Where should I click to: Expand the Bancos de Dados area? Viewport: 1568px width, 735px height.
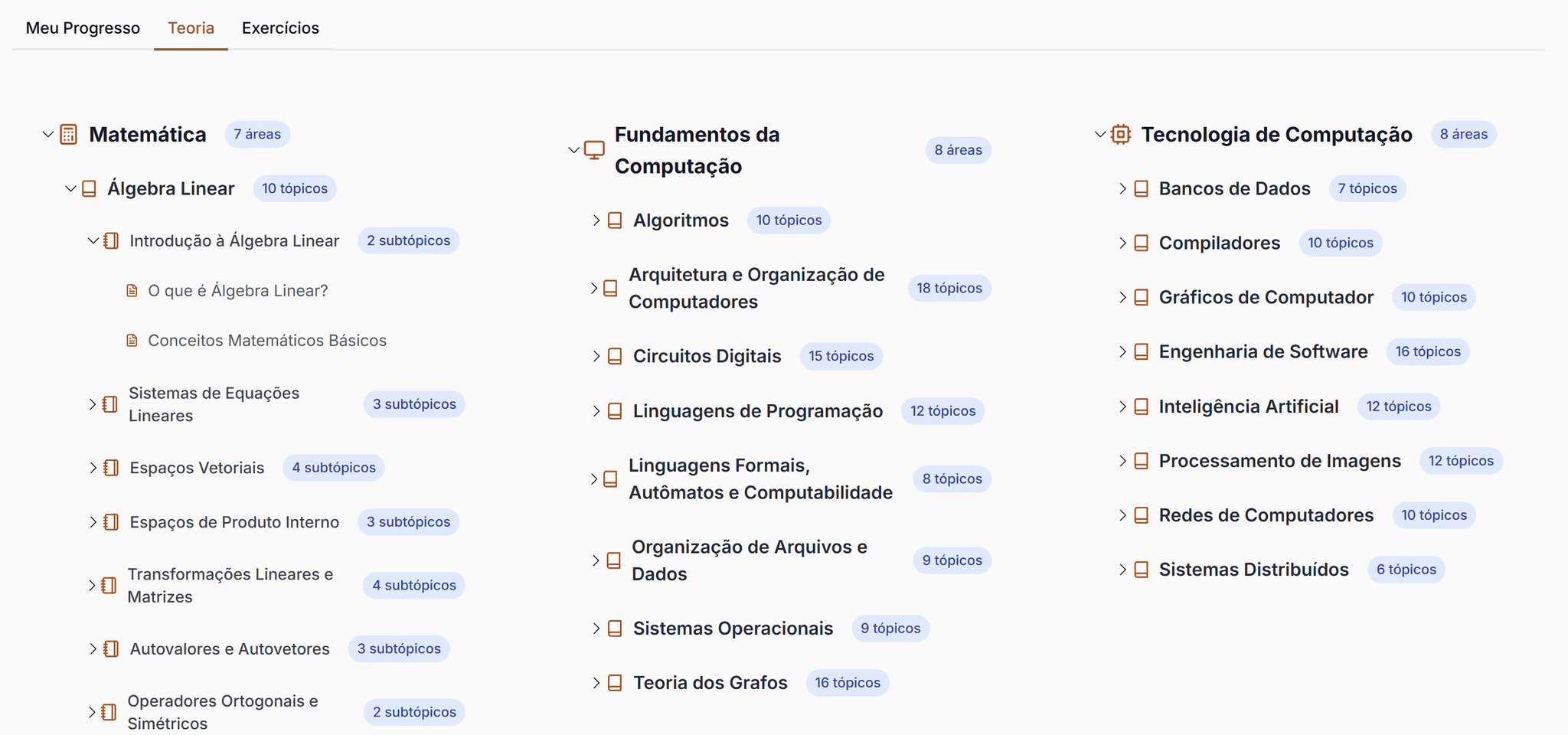(x=1122, y=189)
